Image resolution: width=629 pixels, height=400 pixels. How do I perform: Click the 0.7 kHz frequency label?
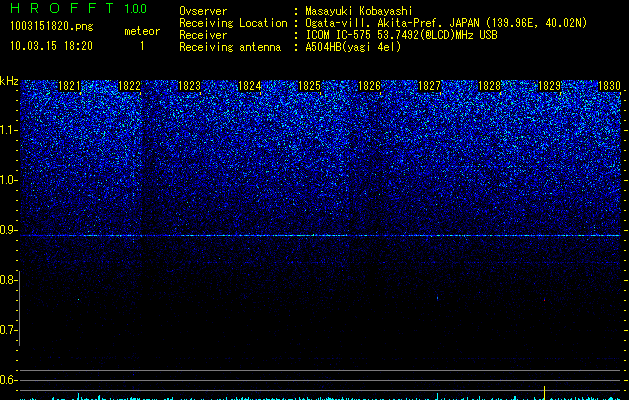(8, 330)
